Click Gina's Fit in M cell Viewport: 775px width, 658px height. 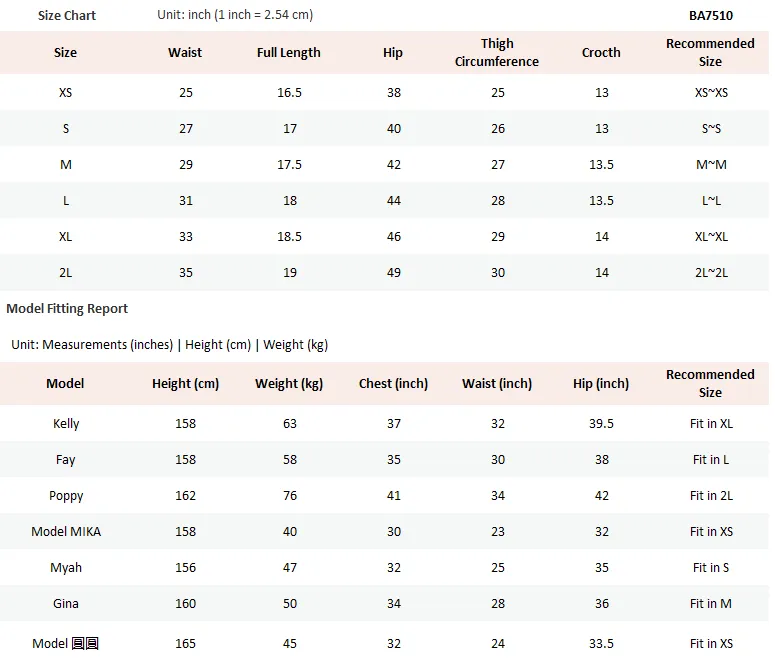tap(711, 604)
